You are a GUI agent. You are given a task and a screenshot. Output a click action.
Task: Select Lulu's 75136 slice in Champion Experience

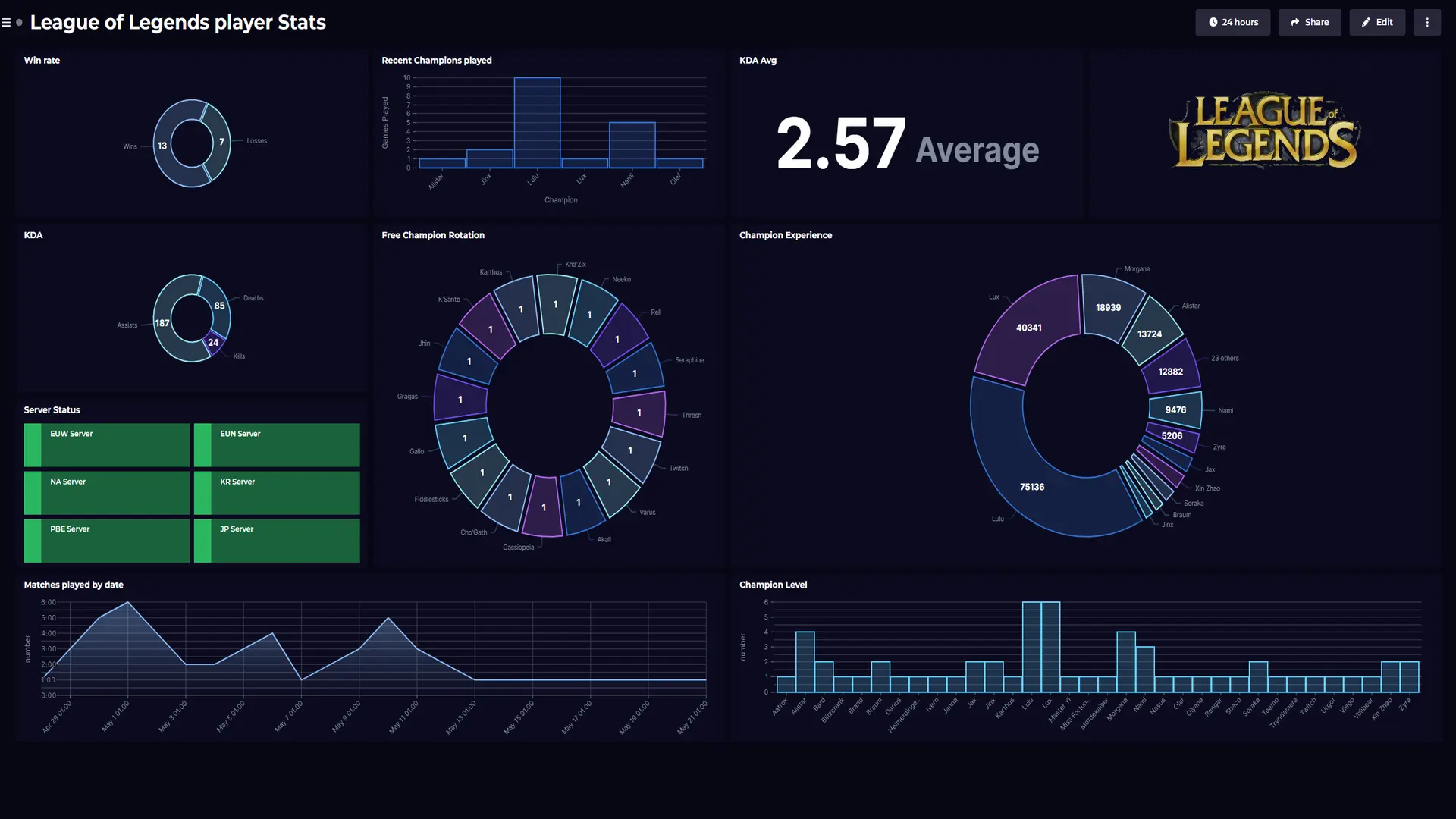pyautogui.click(x=1032, y=487)
